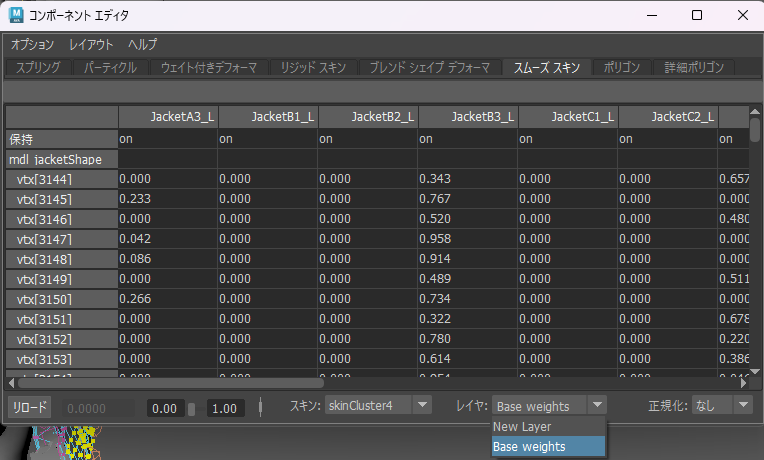Click the 0.343 cell in the vtx[3144] row
This screenshot has height=460, width=764.
tap(467, 179)
